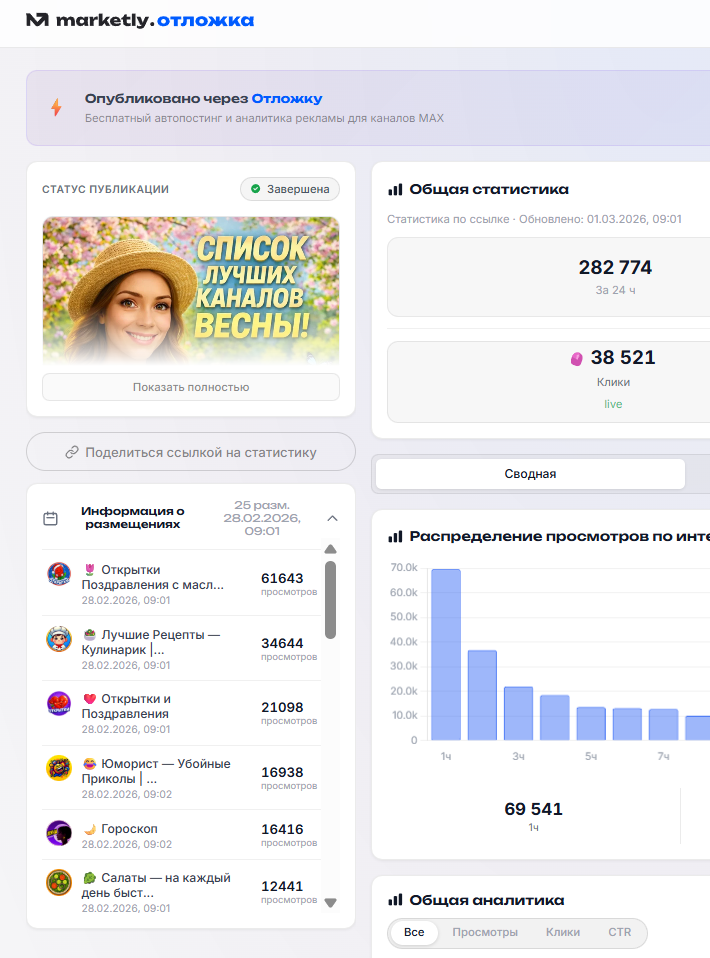
Task: Click Поделиться ссылкой на статистику button
Action: click(x=191, y=452)
